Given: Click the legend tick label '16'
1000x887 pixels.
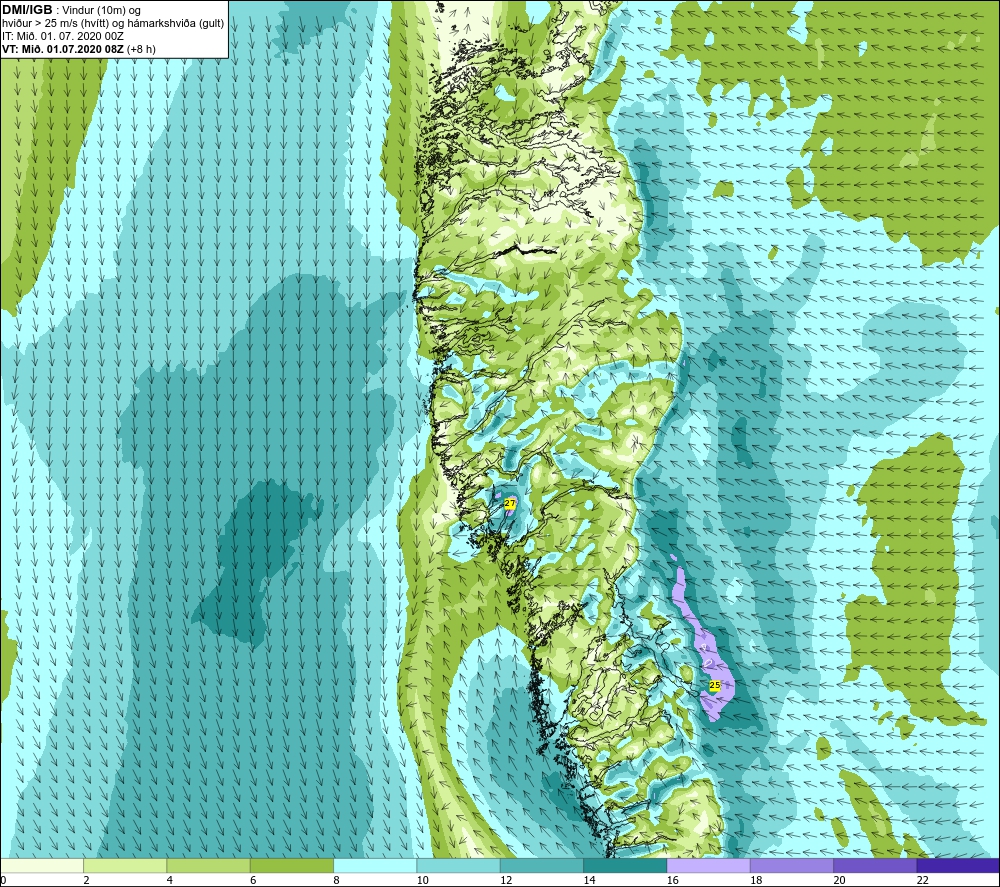Looking at the screenshot, I should coord(673,881).
